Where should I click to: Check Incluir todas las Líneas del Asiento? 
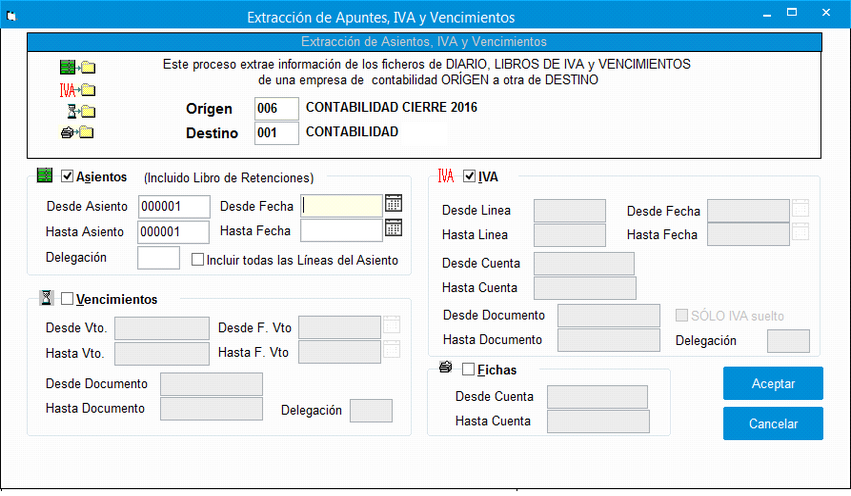[198, 260]
